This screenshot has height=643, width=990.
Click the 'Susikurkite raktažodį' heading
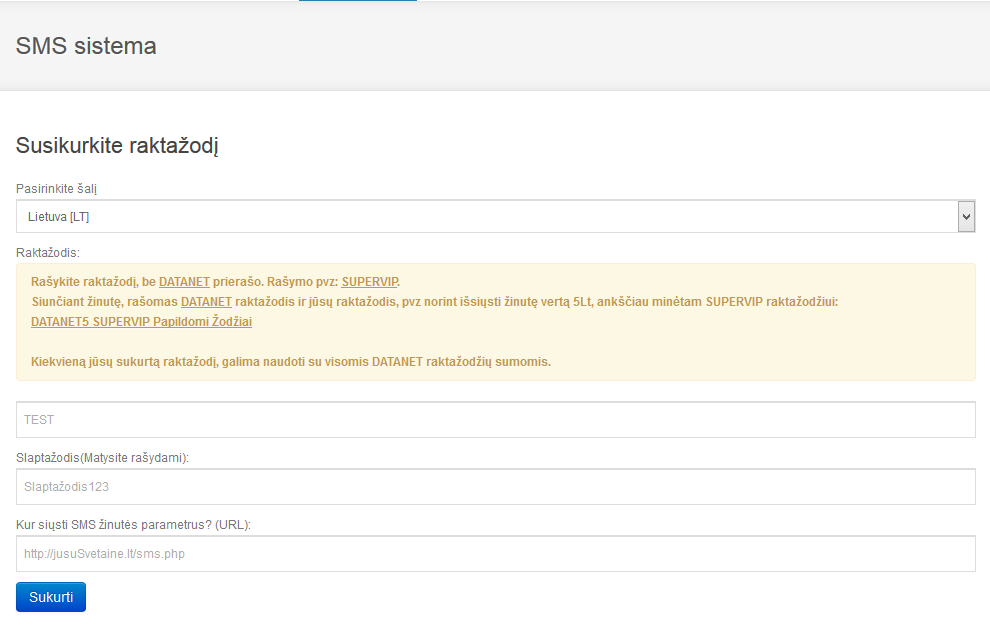[117, 145]
